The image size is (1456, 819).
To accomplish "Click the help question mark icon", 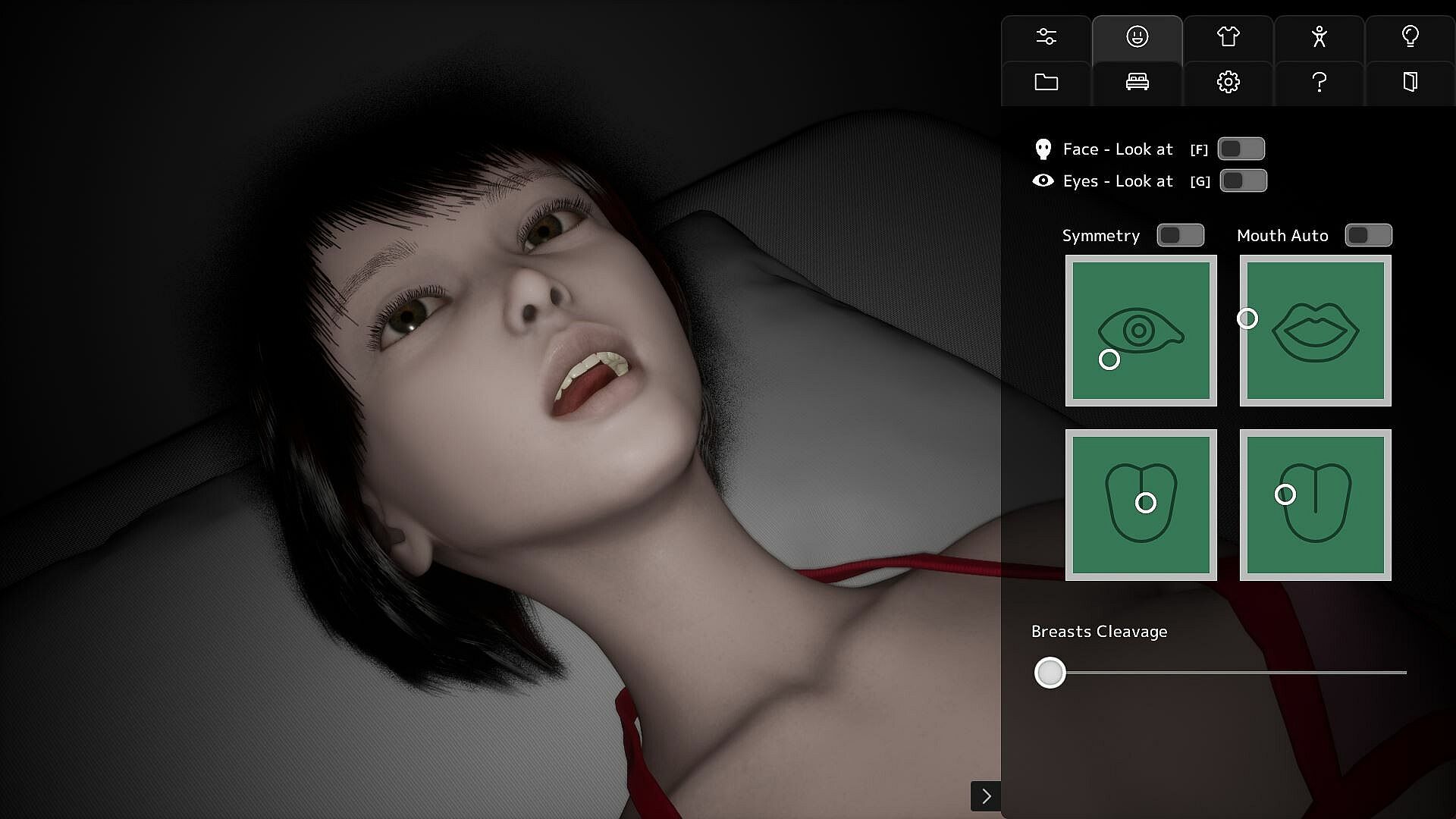I will click(x=1319, y=82).
